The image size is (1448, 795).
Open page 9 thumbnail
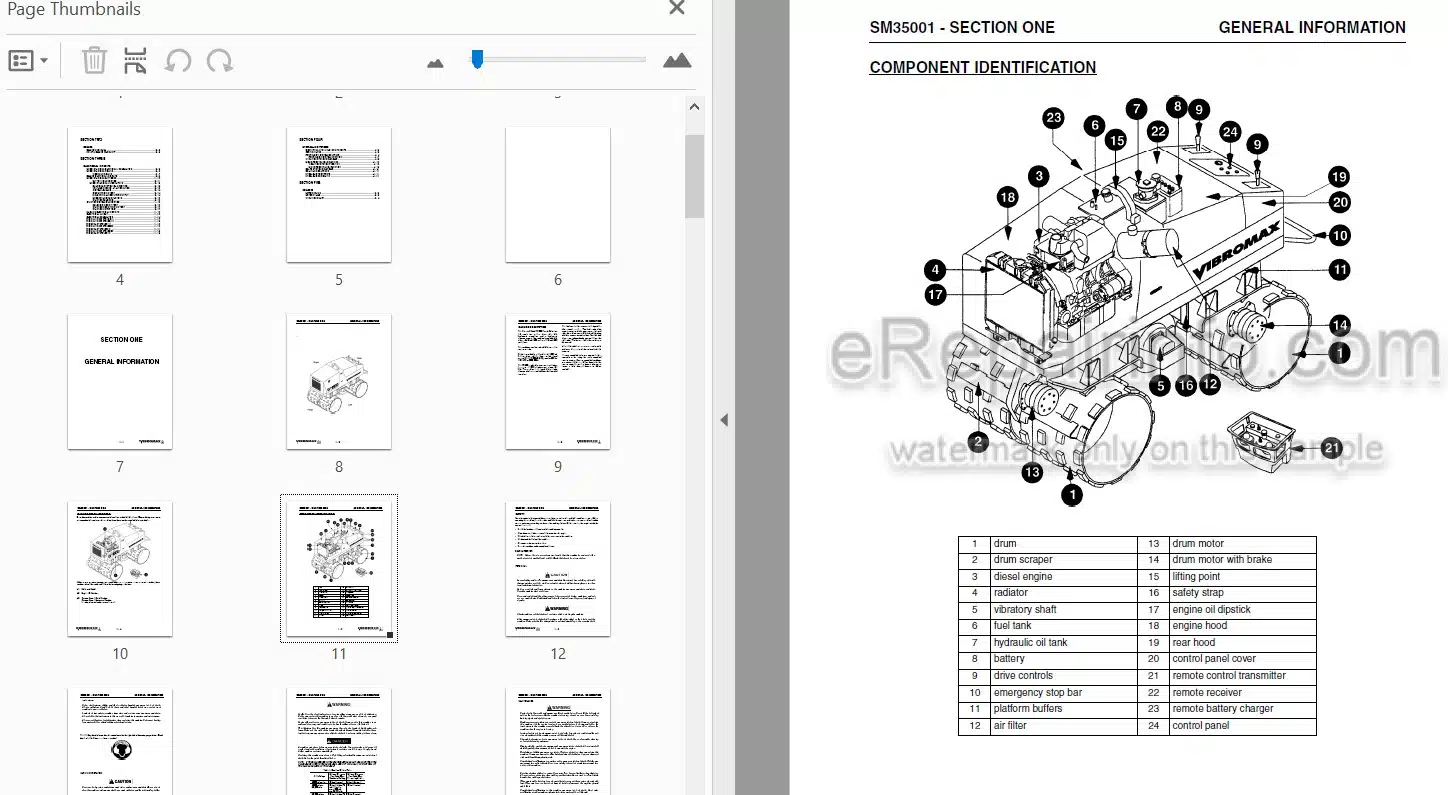coord(558,382)
